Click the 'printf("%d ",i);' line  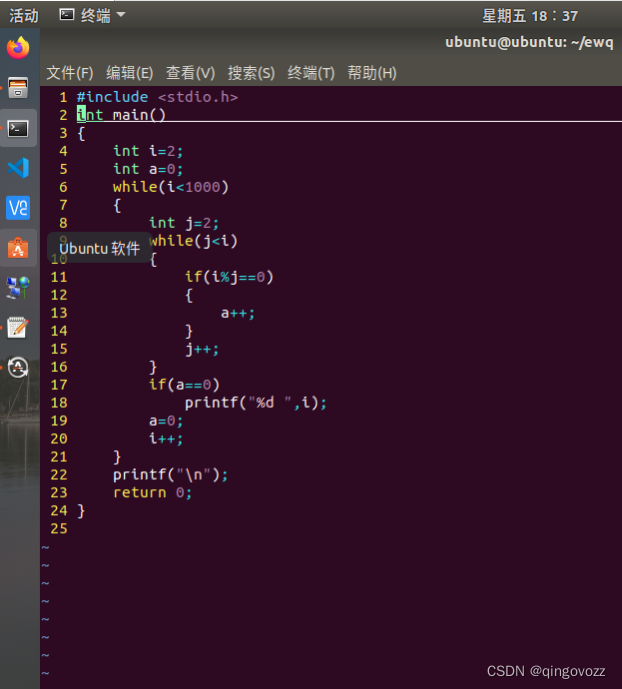tap(256, 403)
